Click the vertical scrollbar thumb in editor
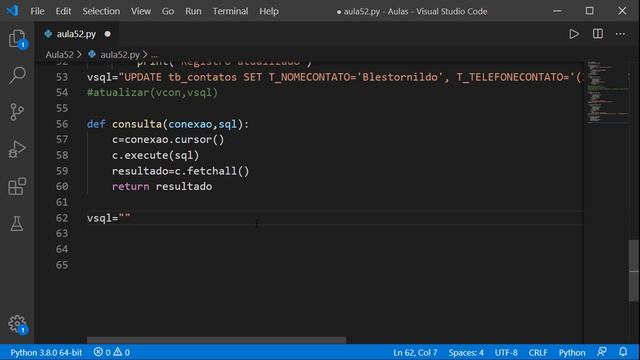 (x=633, y=270)
